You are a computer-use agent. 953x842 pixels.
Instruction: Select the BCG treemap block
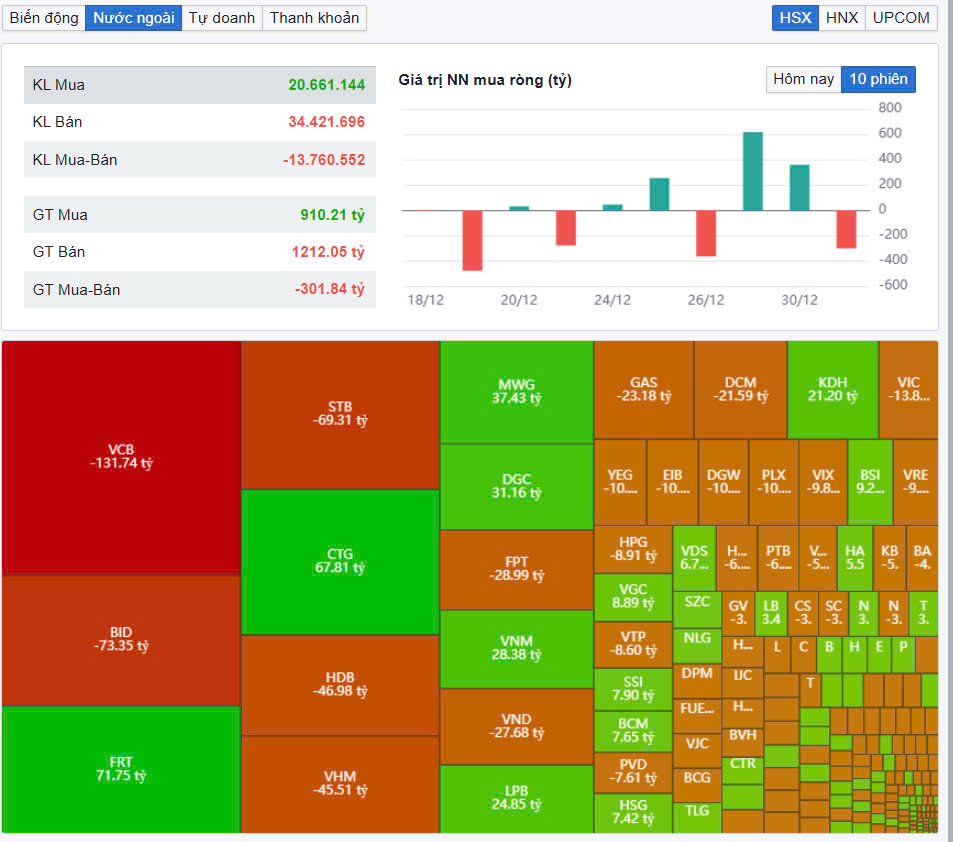(697, 785)
